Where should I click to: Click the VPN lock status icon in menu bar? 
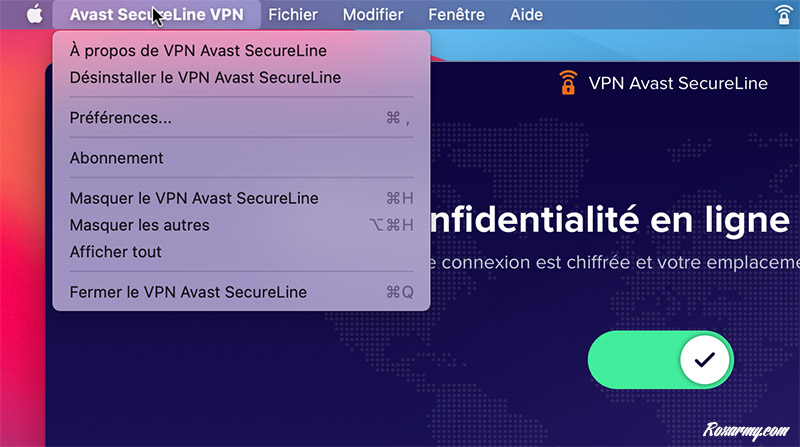[x=783, y=15]
